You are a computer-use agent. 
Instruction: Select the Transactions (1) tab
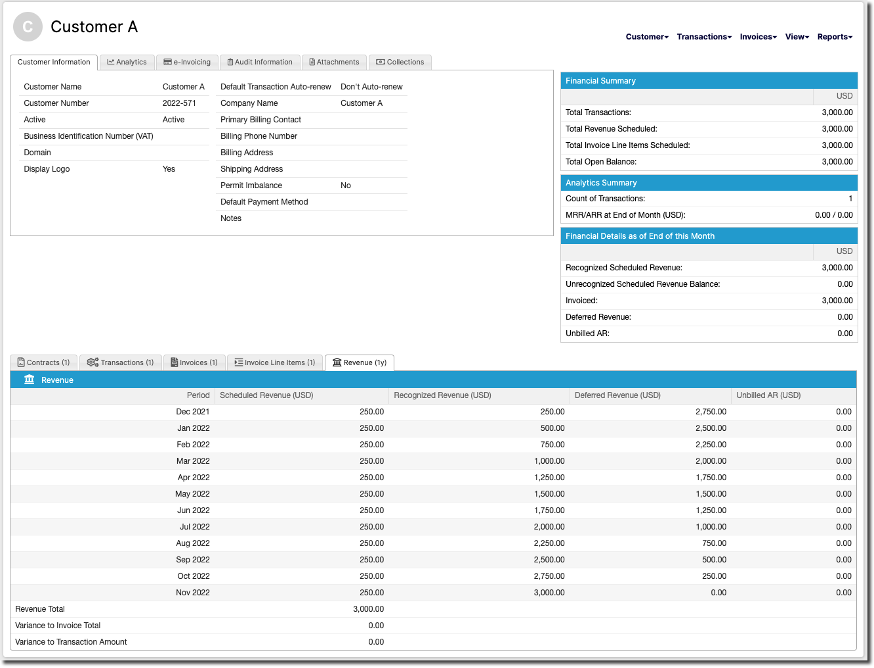(120, 362)
